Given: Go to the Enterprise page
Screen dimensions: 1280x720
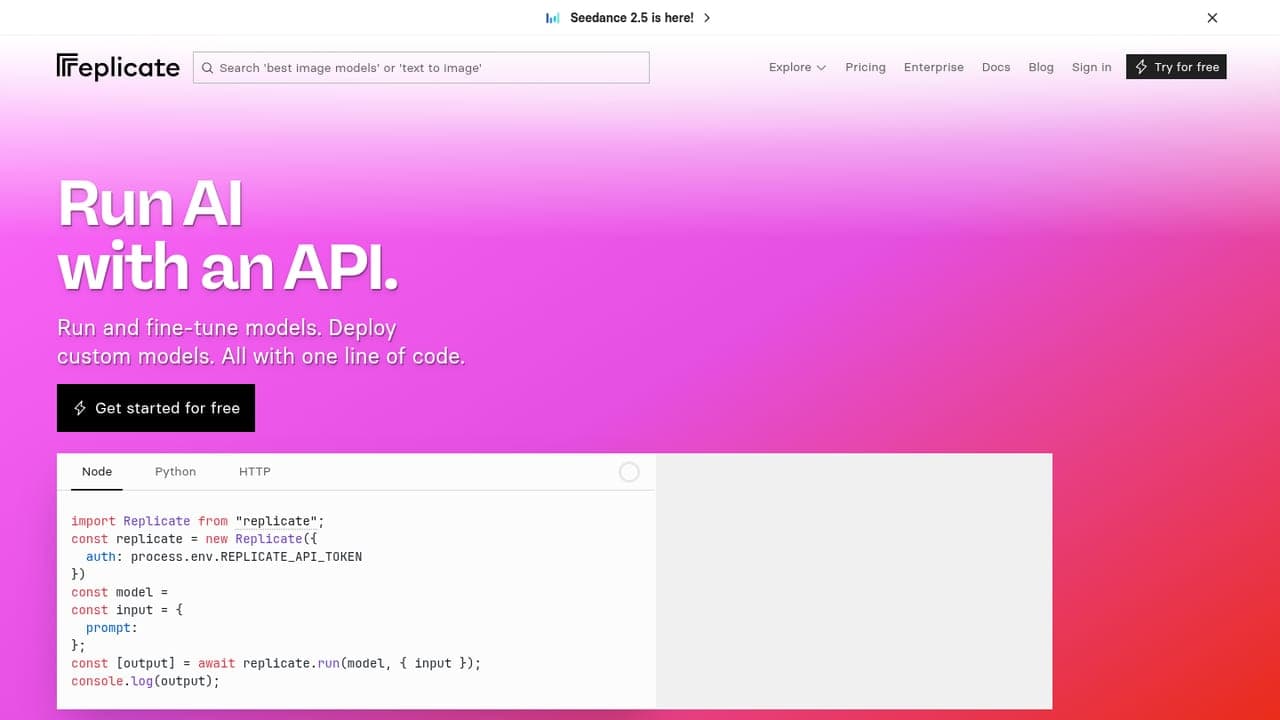Looking at the screenshot, I should click(x=934, y=67).
